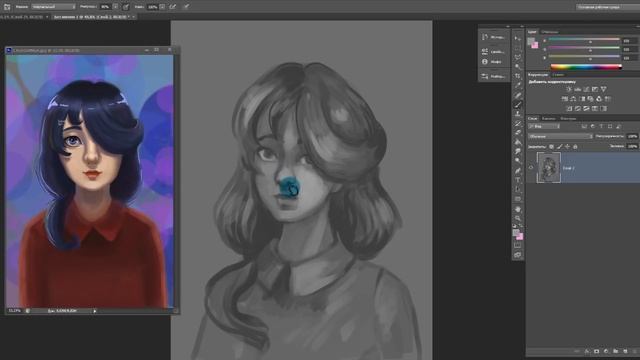Image resolution: width=640 pixels, height=360 pixels.
Task: Add a Brightness/Contrast adjustment
Action: pos(569,89)
